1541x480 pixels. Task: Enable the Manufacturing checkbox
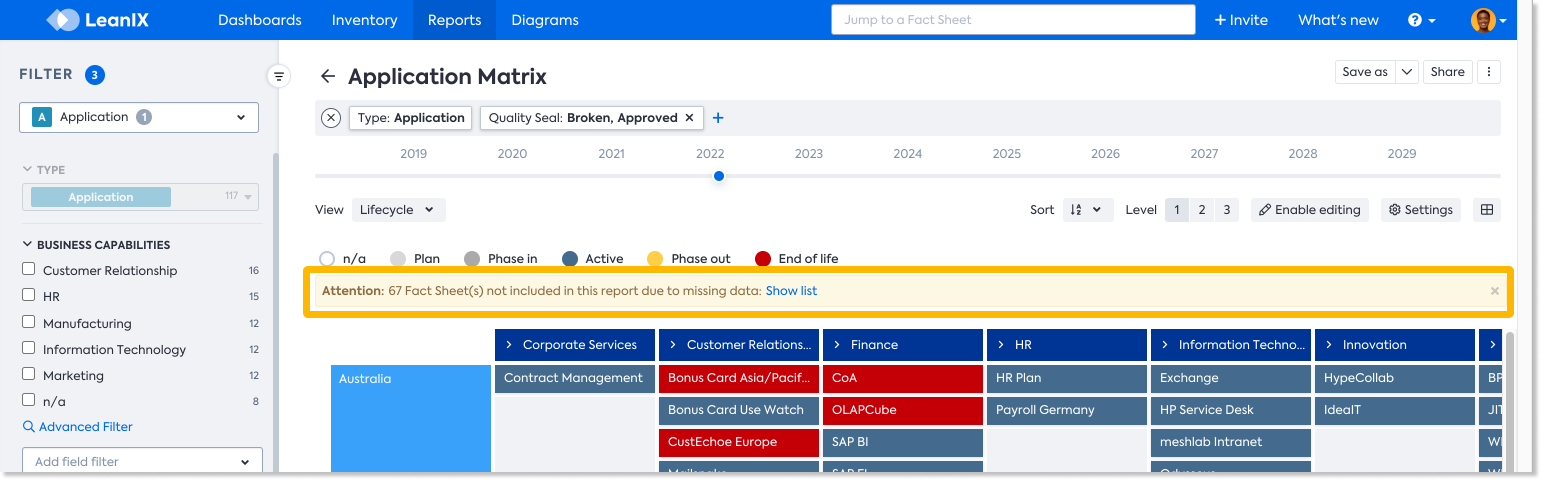click(29, 323)
